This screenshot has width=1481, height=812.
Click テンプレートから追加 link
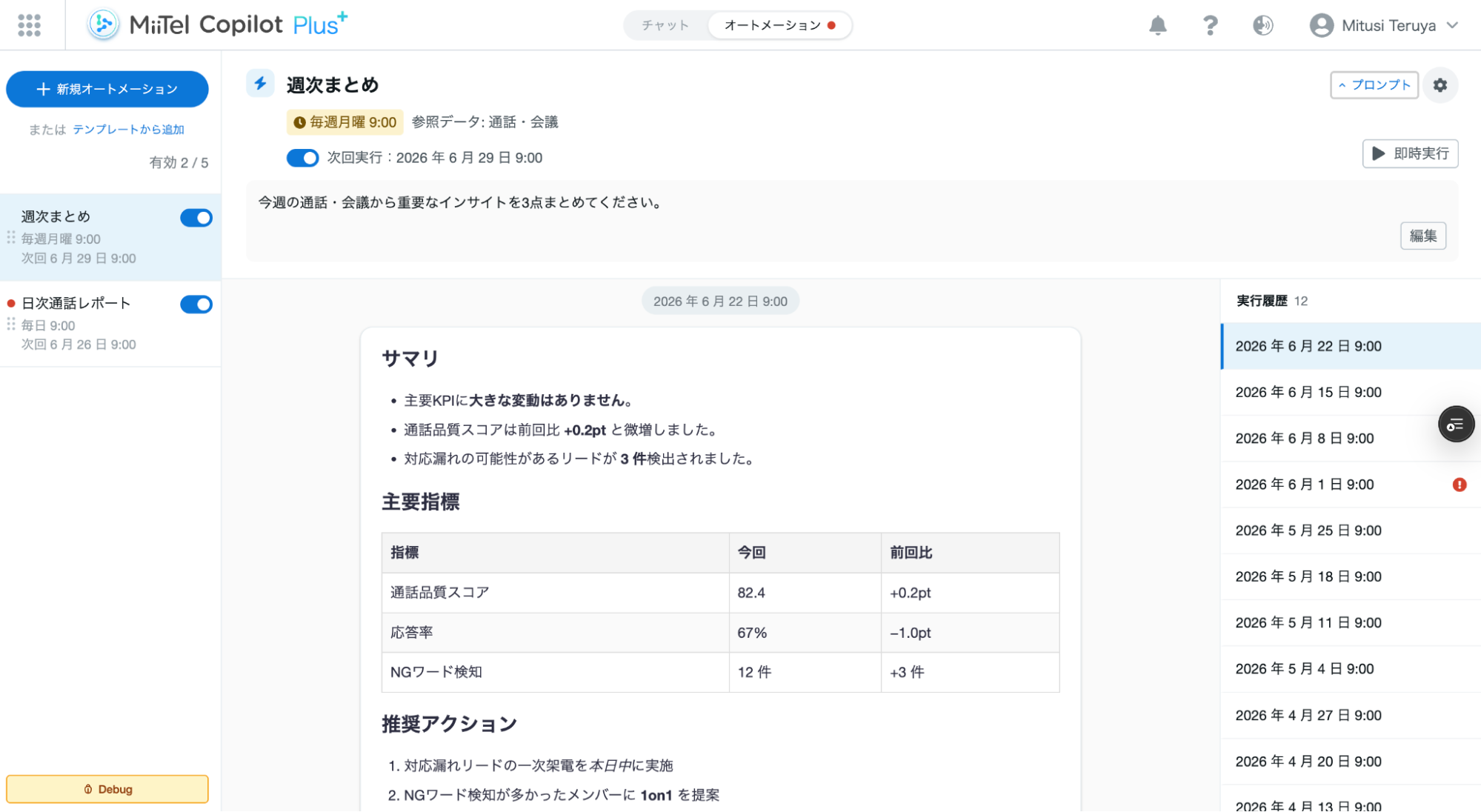[x=128, y=130]
